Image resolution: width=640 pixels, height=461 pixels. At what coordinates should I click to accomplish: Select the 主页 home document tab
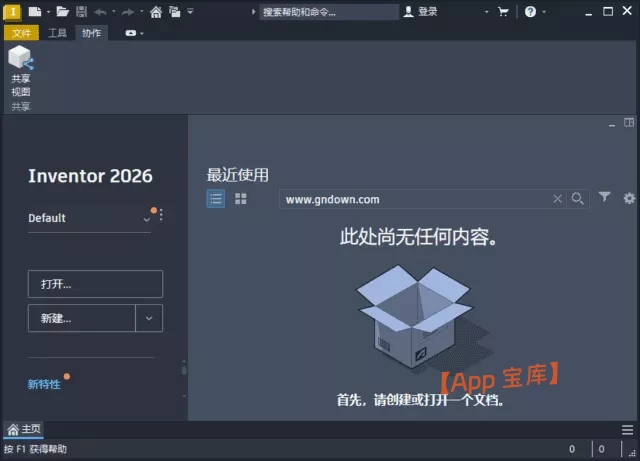point(24,429)
